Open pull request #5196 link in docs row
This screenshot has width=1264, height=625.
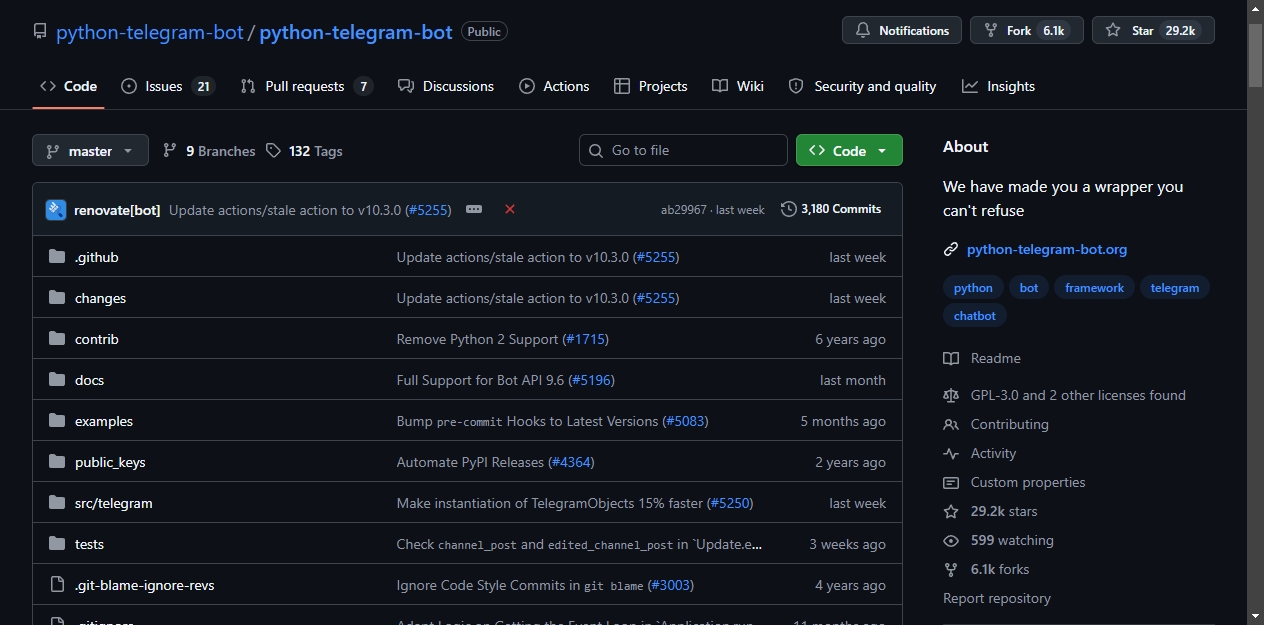tap(591, 380)
